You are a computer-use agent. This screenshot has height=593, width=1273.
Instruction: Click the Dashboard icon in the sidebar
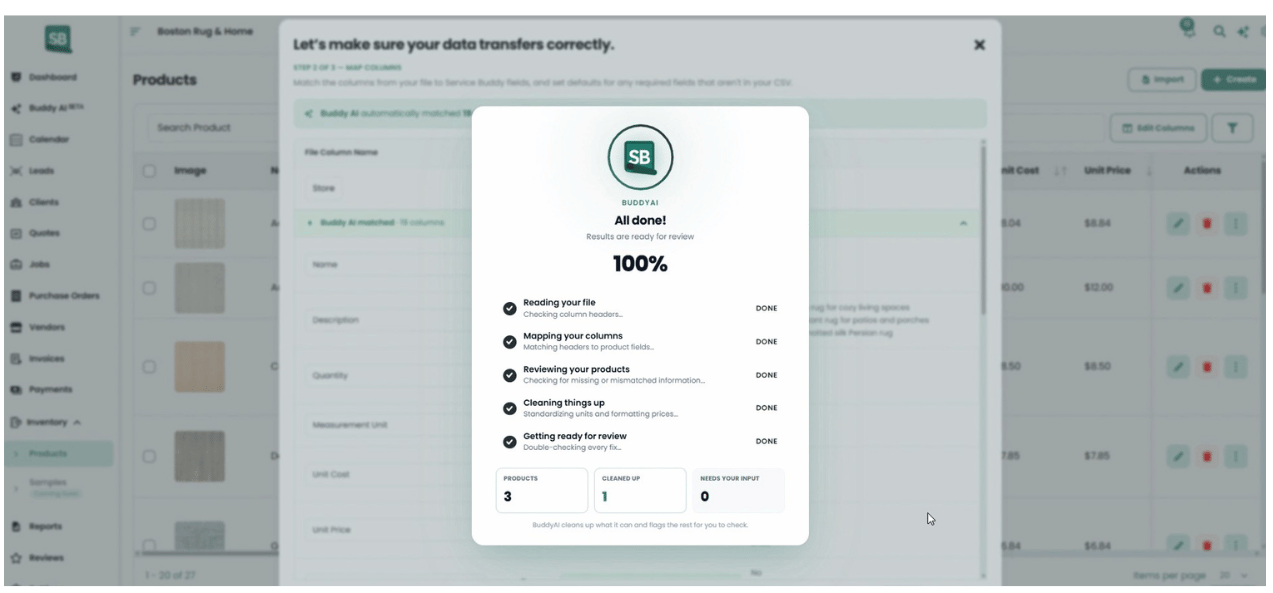point(17,76)
